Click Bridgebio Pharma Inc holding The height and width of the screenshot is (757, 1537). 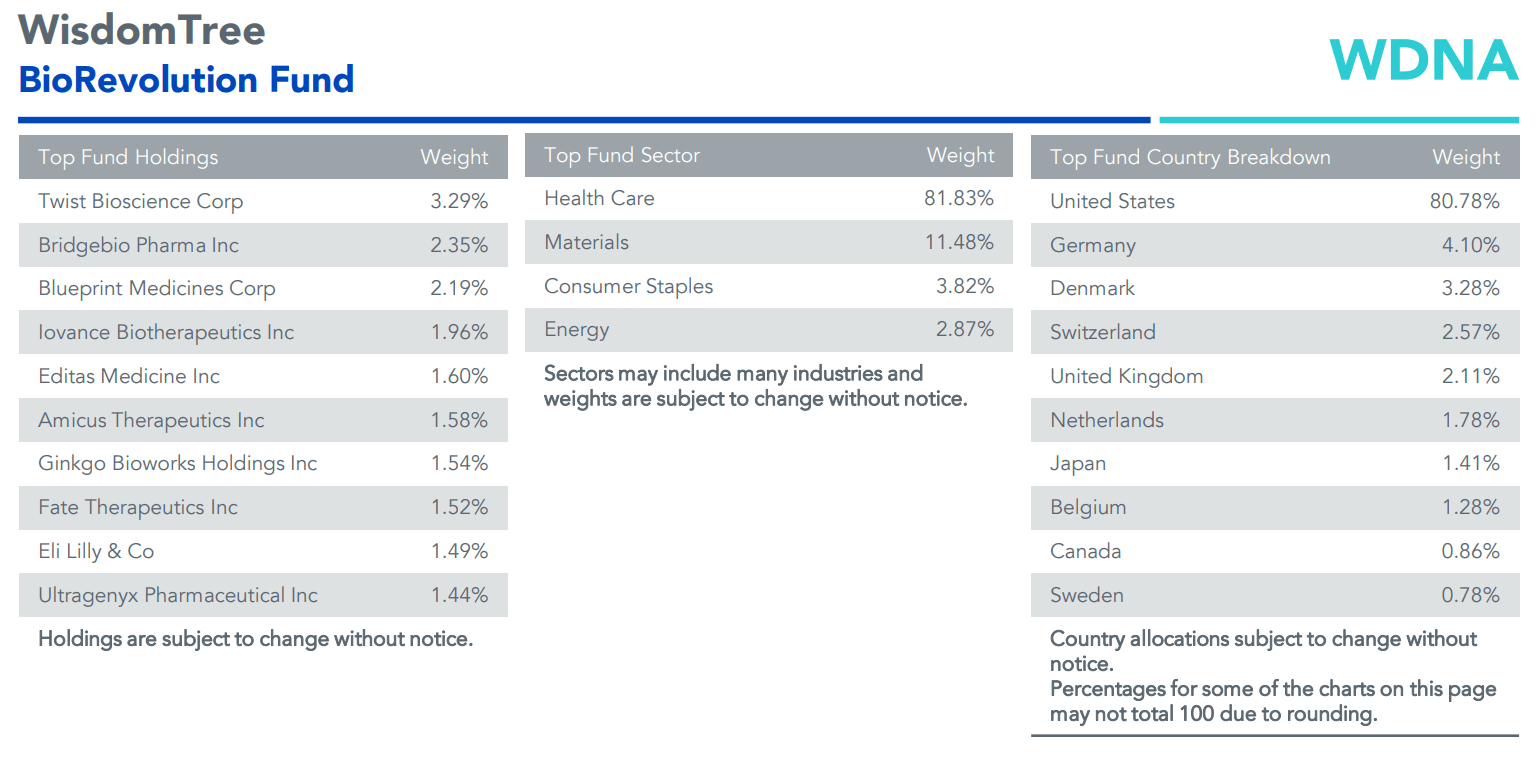pyautogui.click(x=139, y=245)
